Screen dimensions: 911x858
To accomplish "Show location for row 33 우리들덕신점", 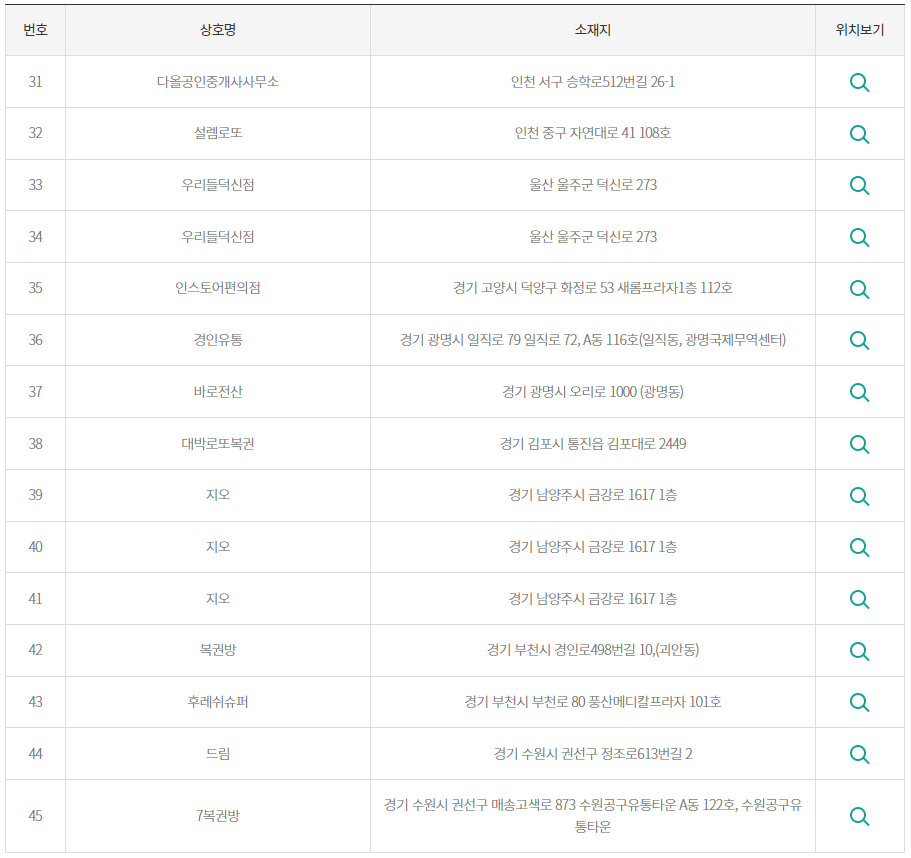I will [859, 185].
